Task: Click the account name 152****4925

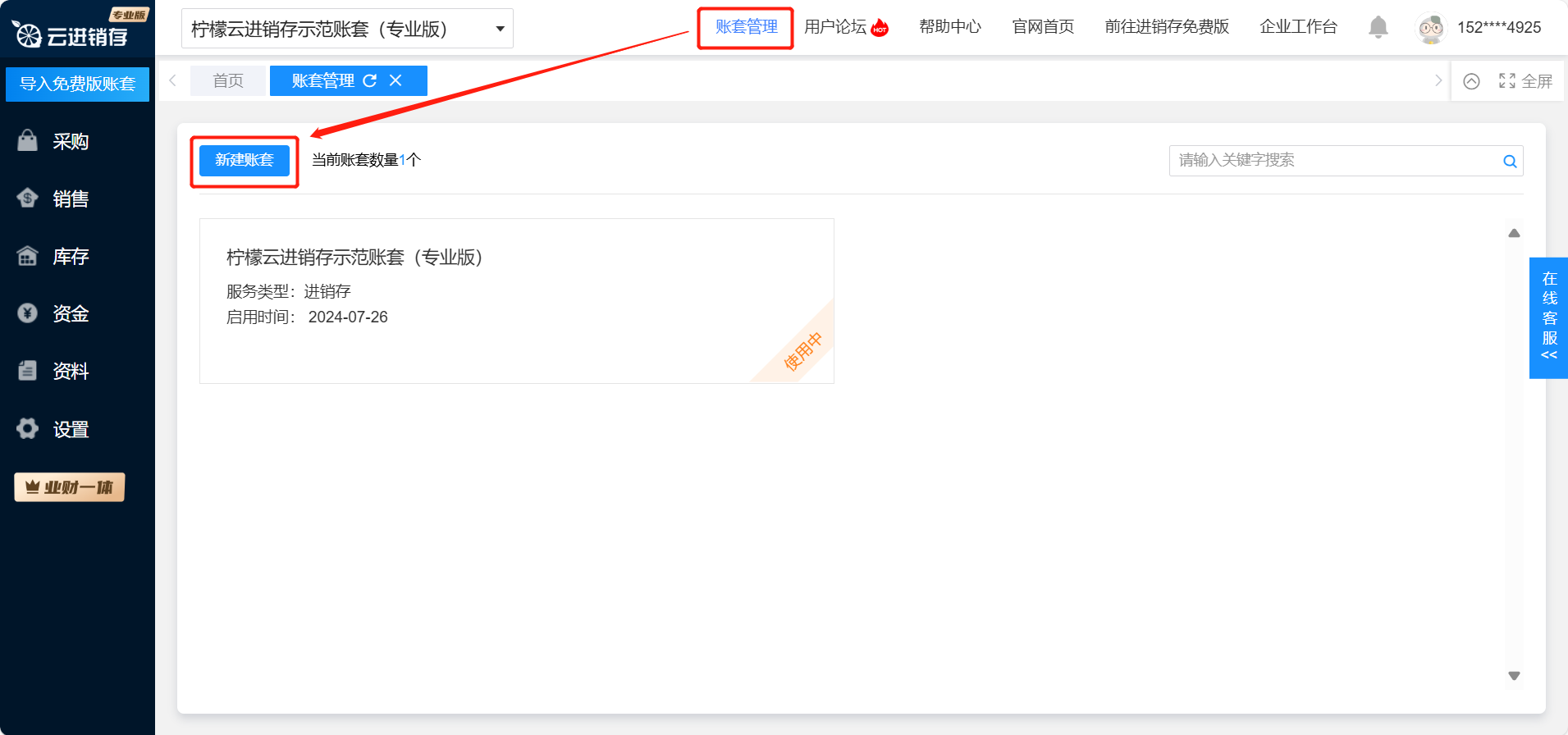Action: [1499, 27]
